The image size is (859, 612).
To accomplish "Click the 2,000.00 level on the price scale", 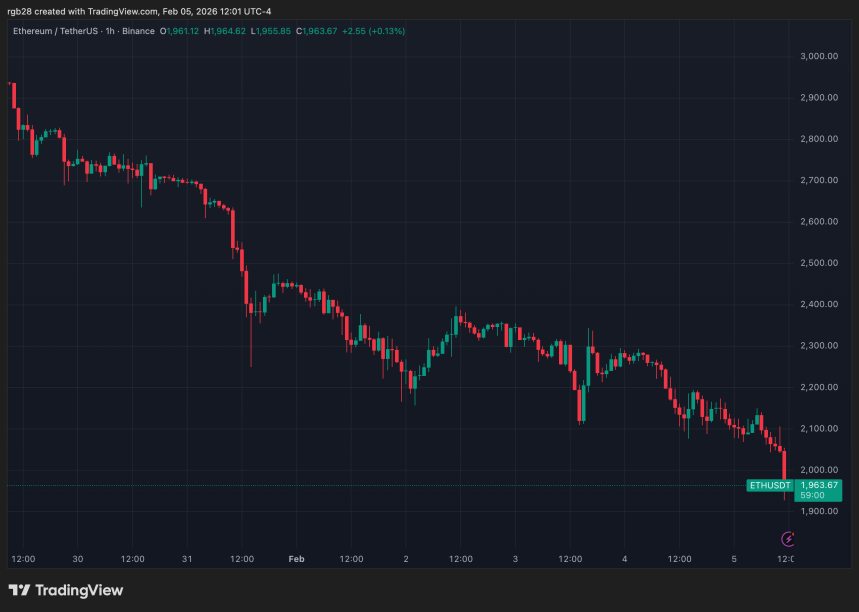I will [817, 469].
